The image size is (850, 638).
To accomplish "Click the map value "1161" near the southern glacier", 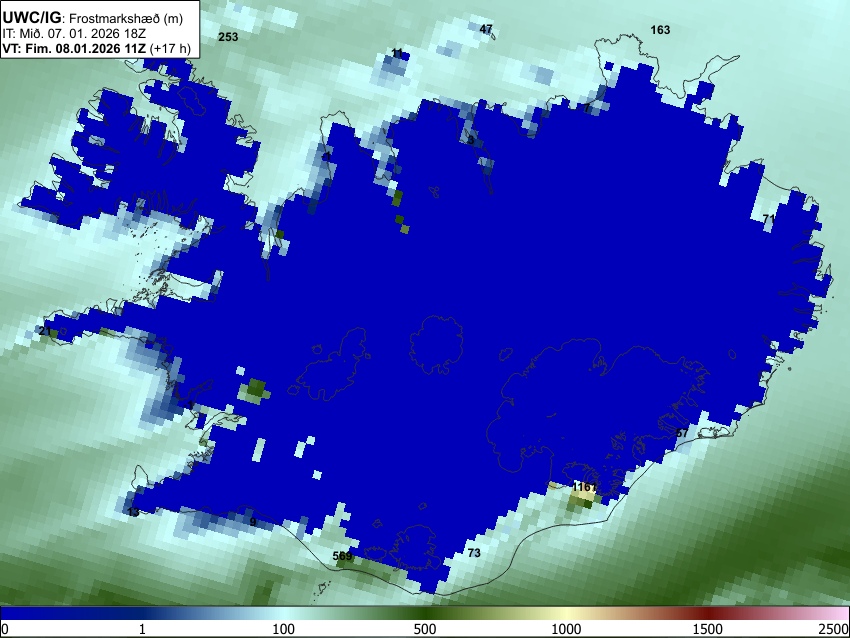I will coord(584,487).
